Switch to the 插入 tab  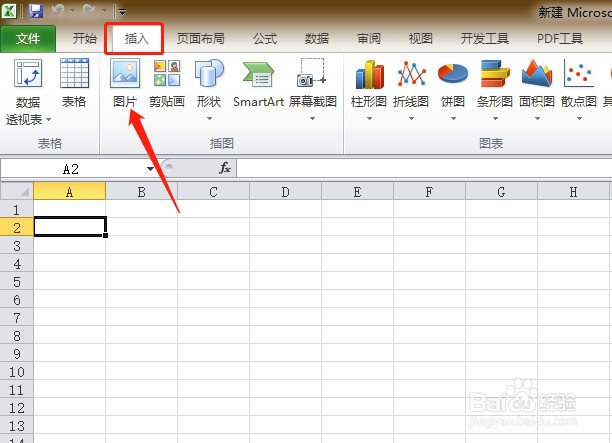136,38
